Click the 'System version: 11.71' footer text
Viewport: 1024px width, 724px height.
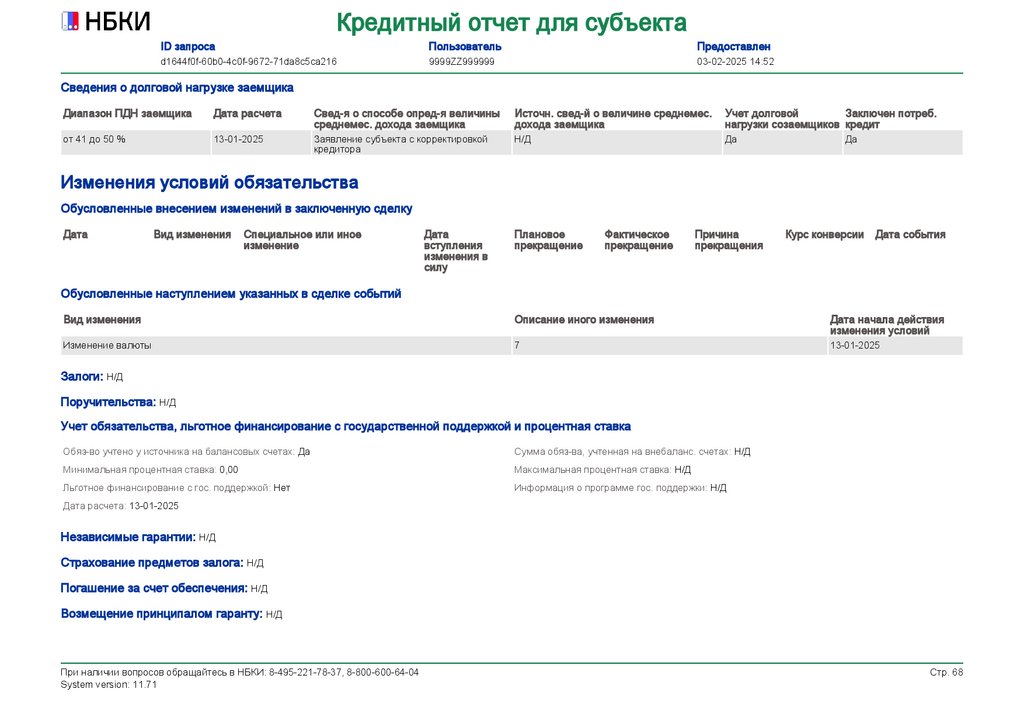click(x=108, y=685)
